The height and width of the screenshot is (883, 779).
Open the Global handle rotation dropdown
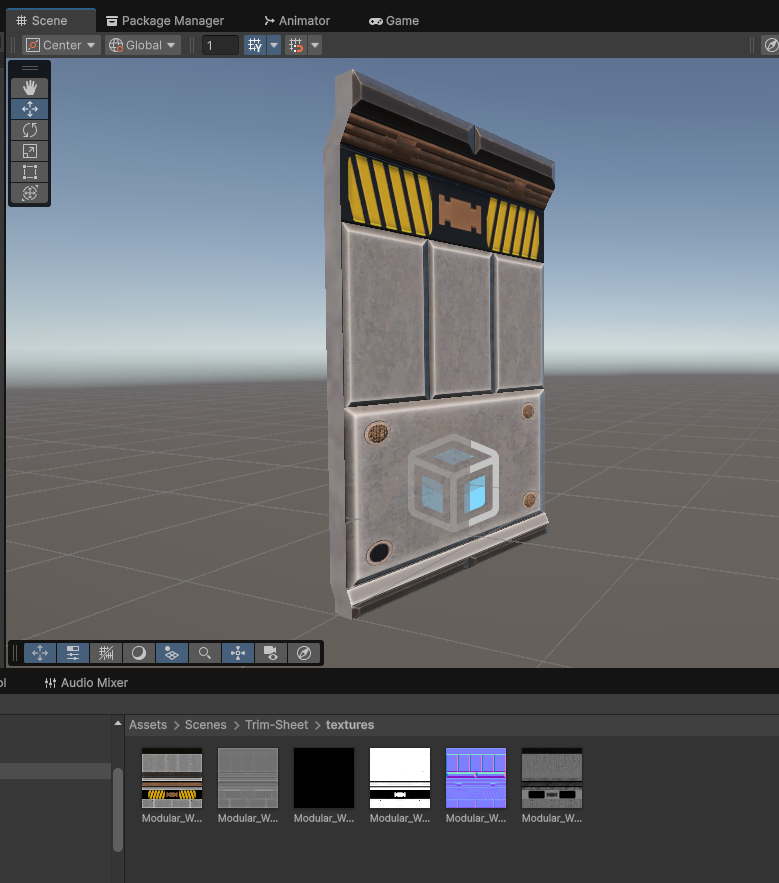[x=143, y=45]
